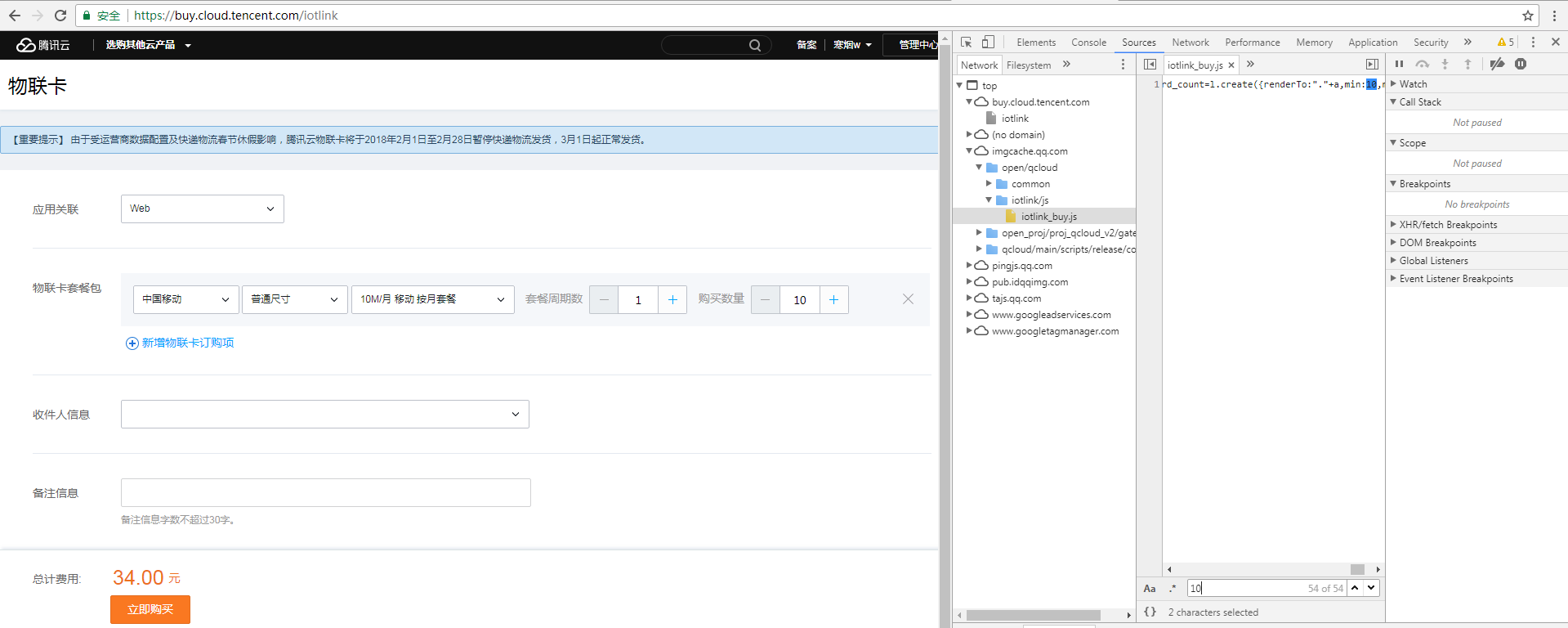Toggle pause on exceptions

click(1521, 64)
